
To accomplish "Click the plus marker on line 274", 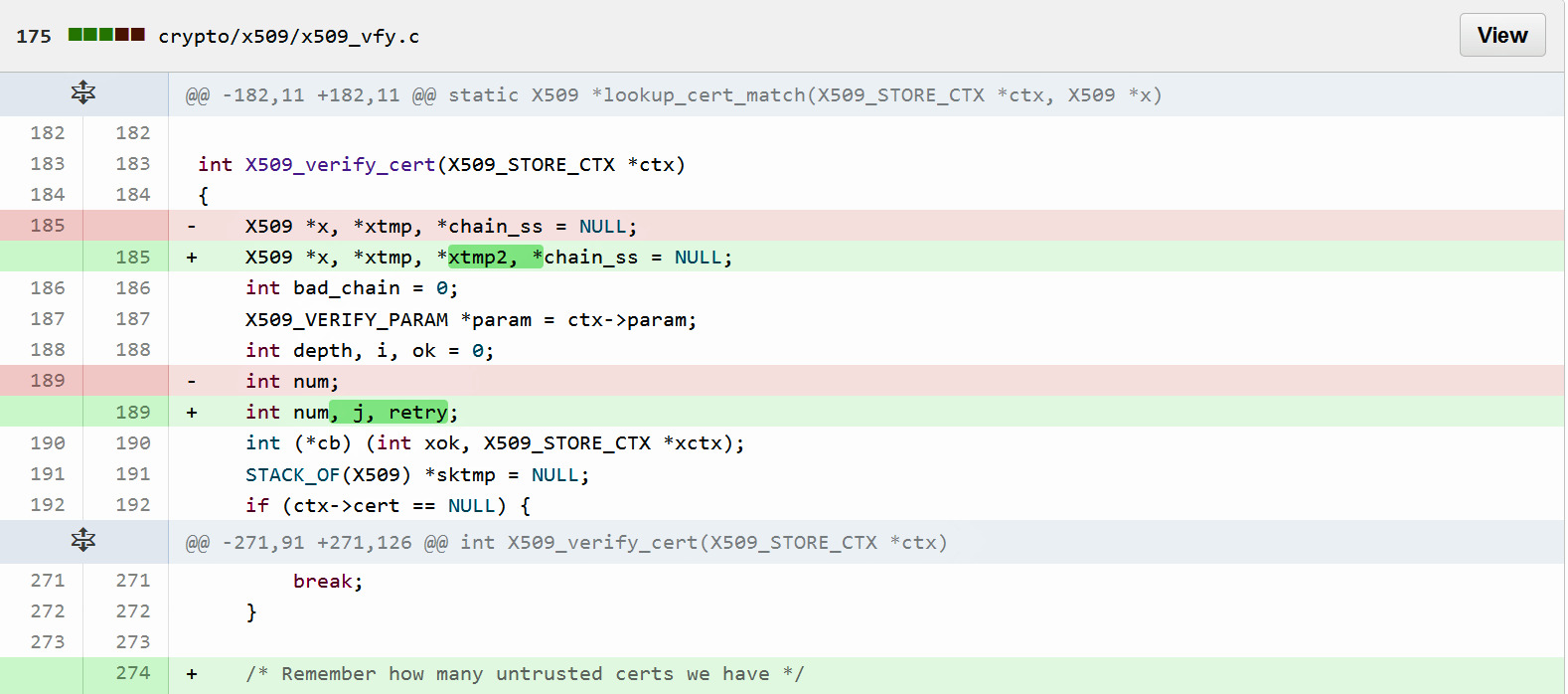I will (x=192, y=674).
